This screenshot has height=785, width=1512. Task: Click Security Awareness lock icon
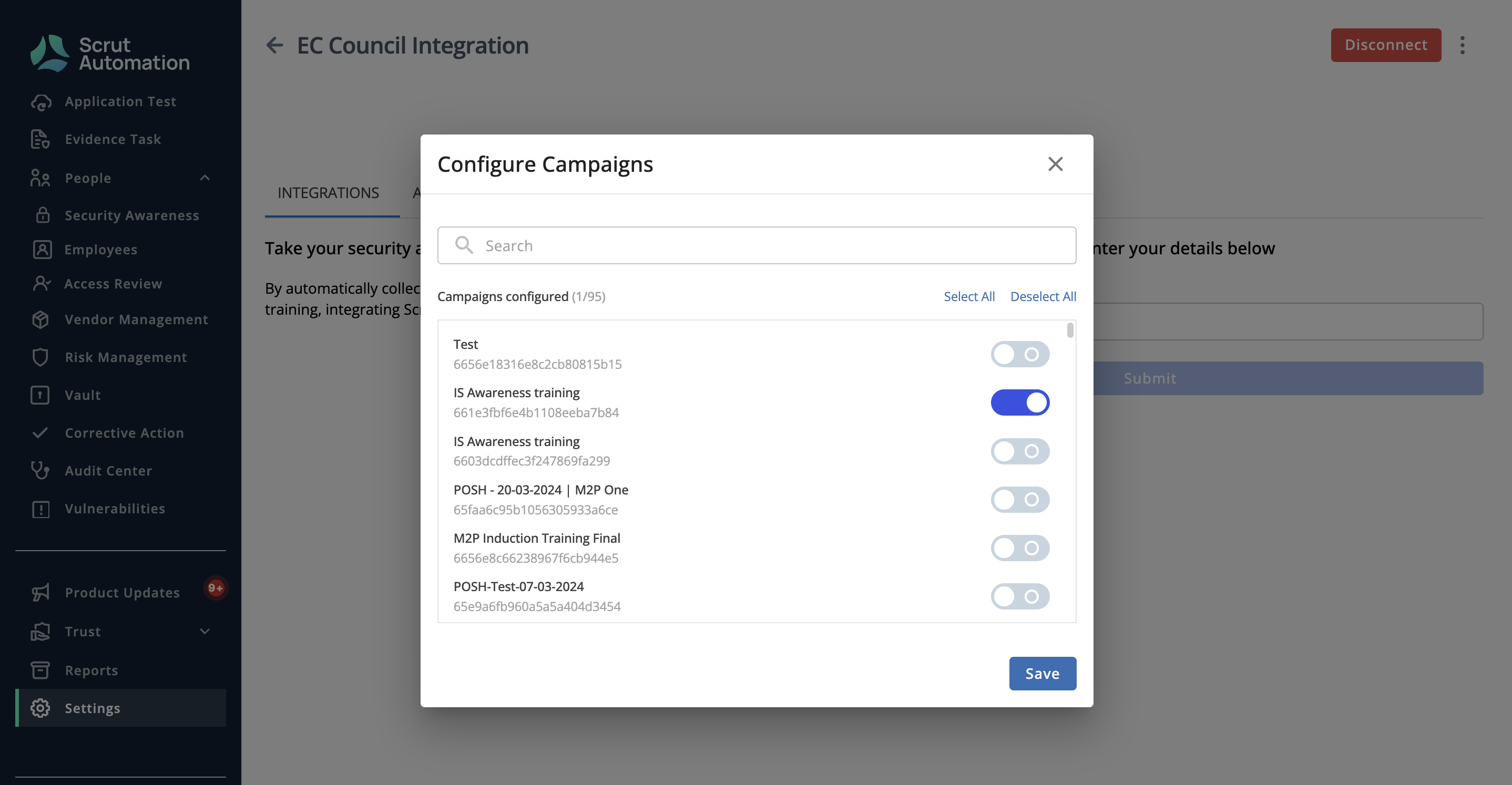pyautogui.click(x=42, y=215)
